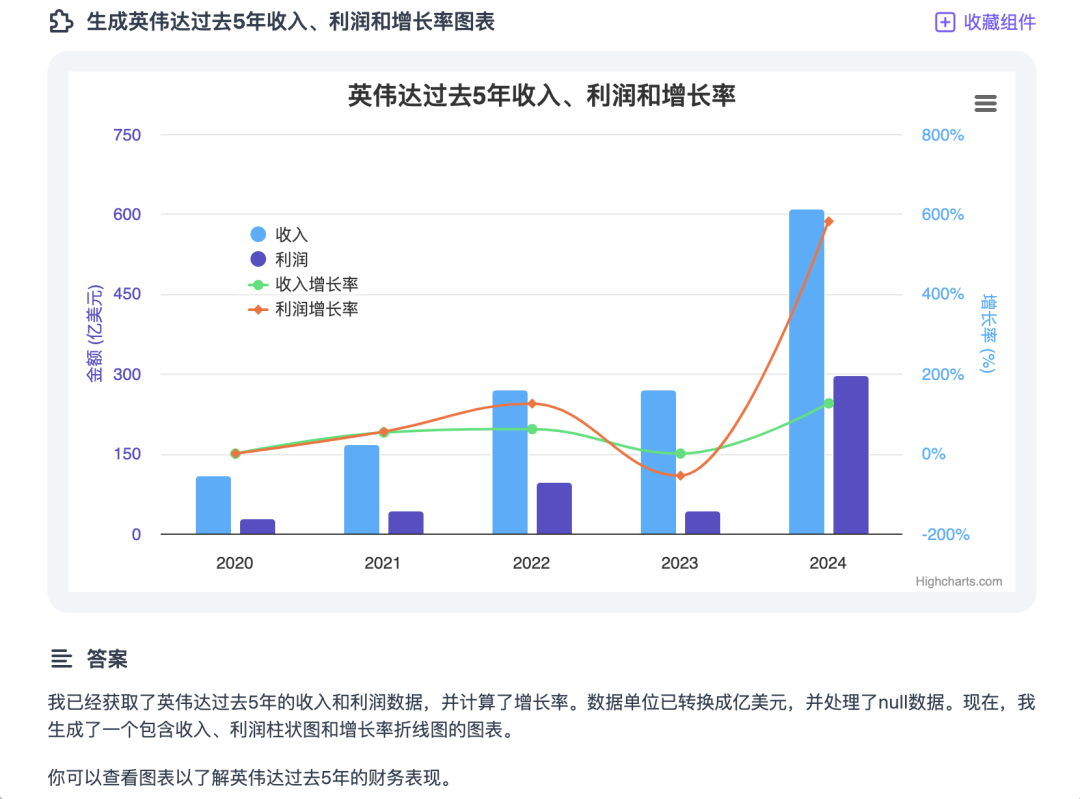
Task: Click the 2020 利润 purple bar
Action: pyautogui.click(x=258, y=526)
